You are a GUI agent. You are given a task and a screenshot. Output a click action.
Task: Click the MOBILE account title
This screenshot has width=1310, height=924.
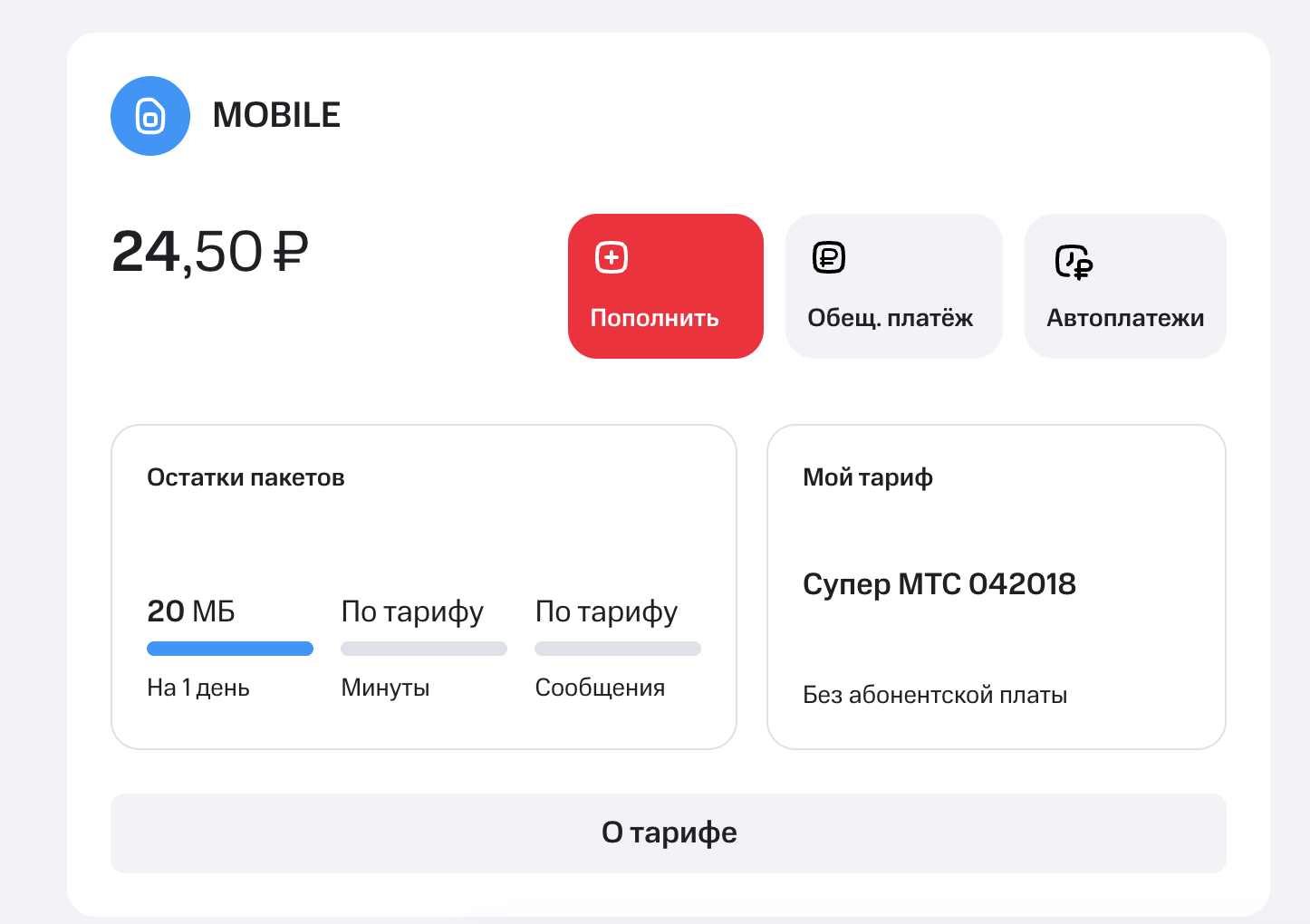277,115
